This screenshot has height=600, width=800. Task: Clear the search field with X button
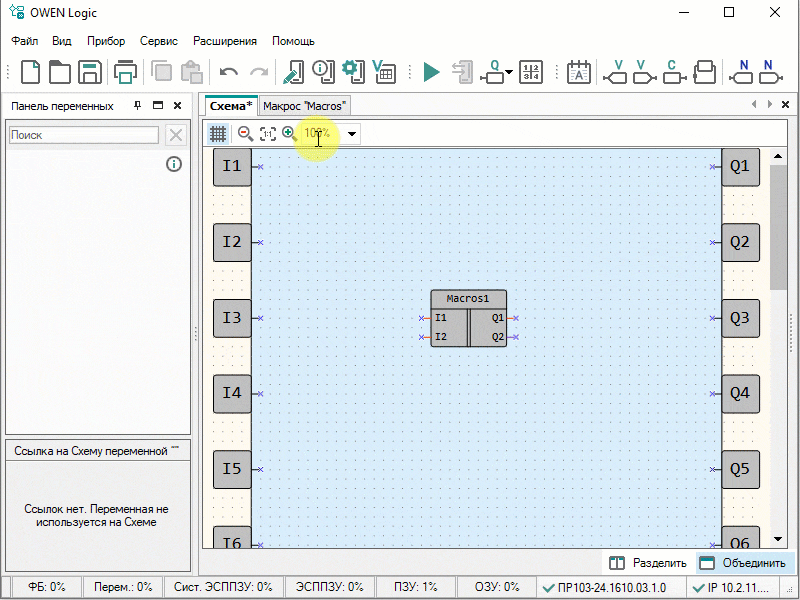175,135
